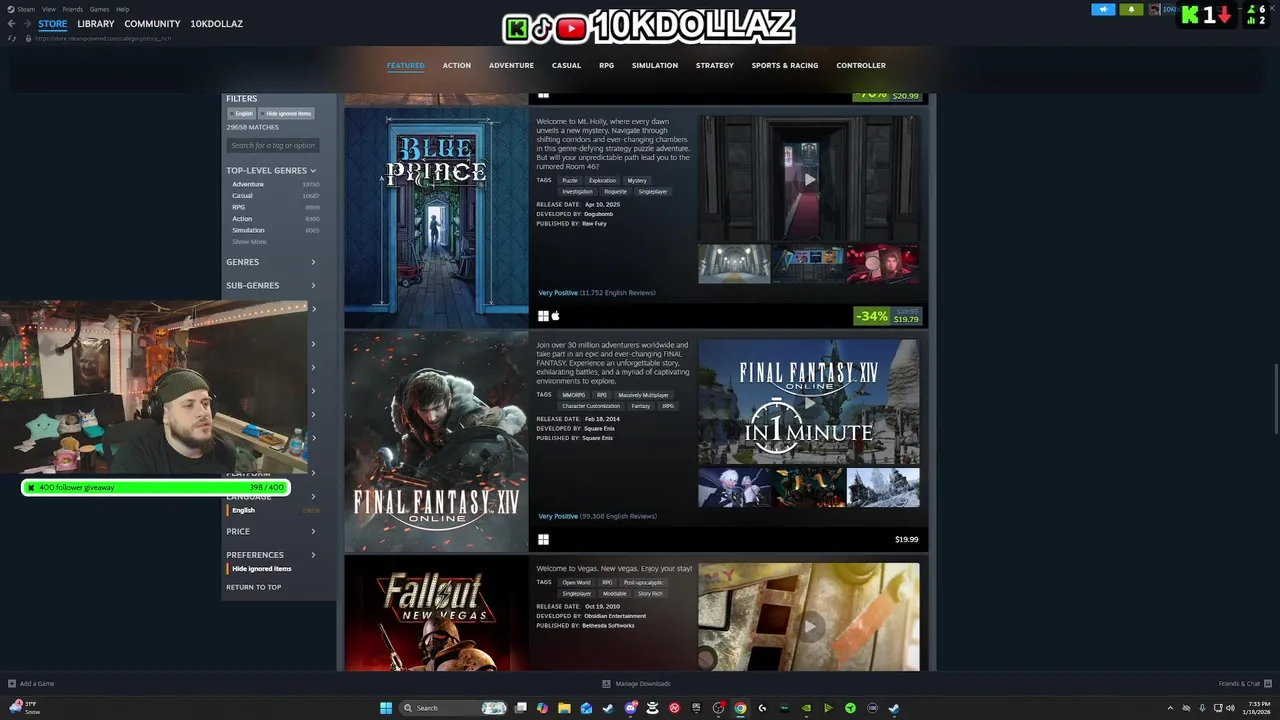This screenshot has width=1280, height=720.
Task: Open the user avatar in Steam header
Action: tap(1155, 10)
